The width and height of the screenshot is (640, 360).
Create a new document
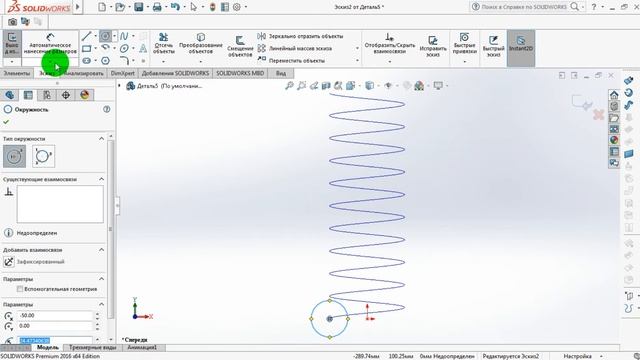coord(102,7)
